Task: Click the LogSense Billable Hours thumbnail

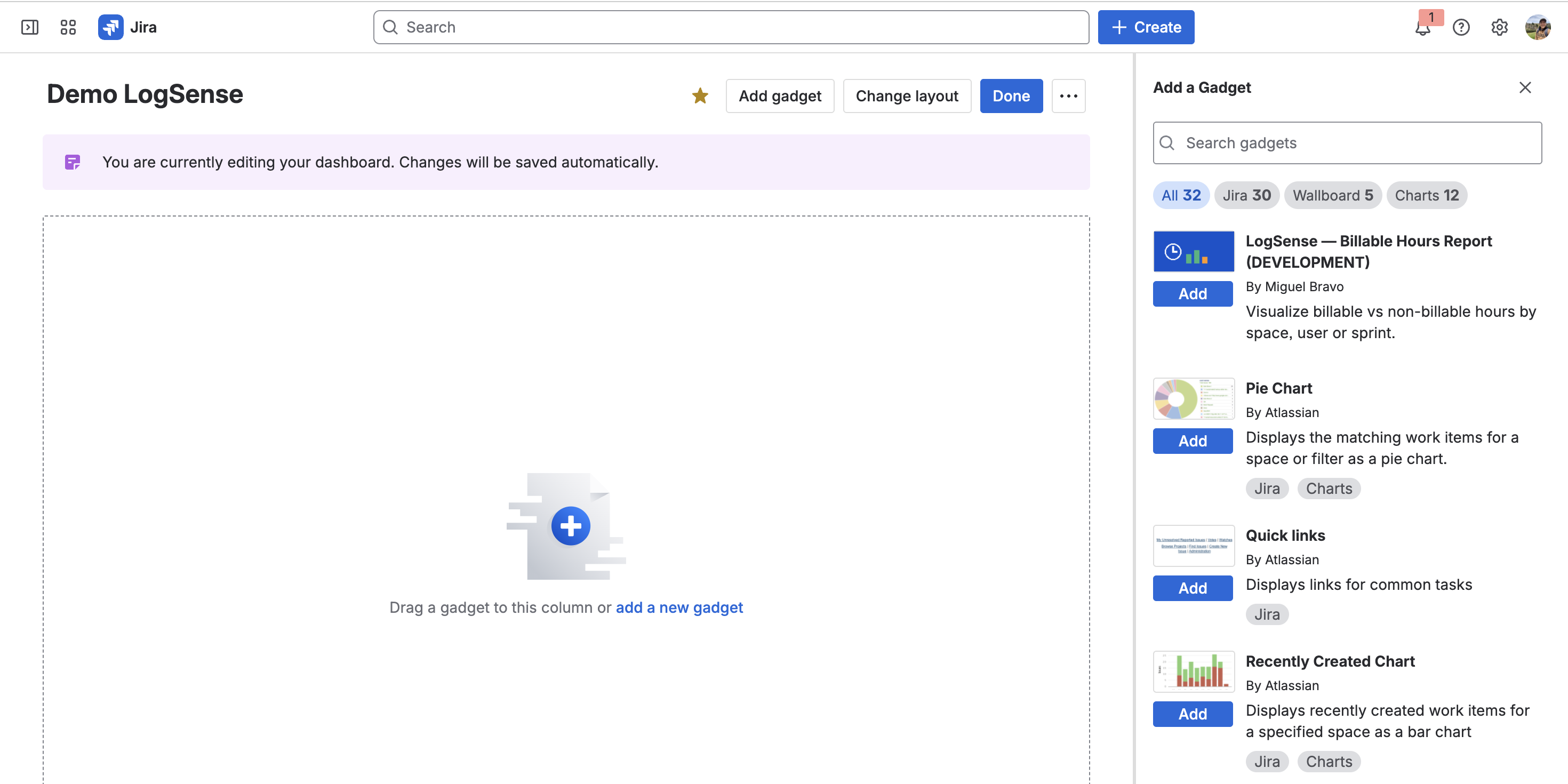Action: [1194, 251]
